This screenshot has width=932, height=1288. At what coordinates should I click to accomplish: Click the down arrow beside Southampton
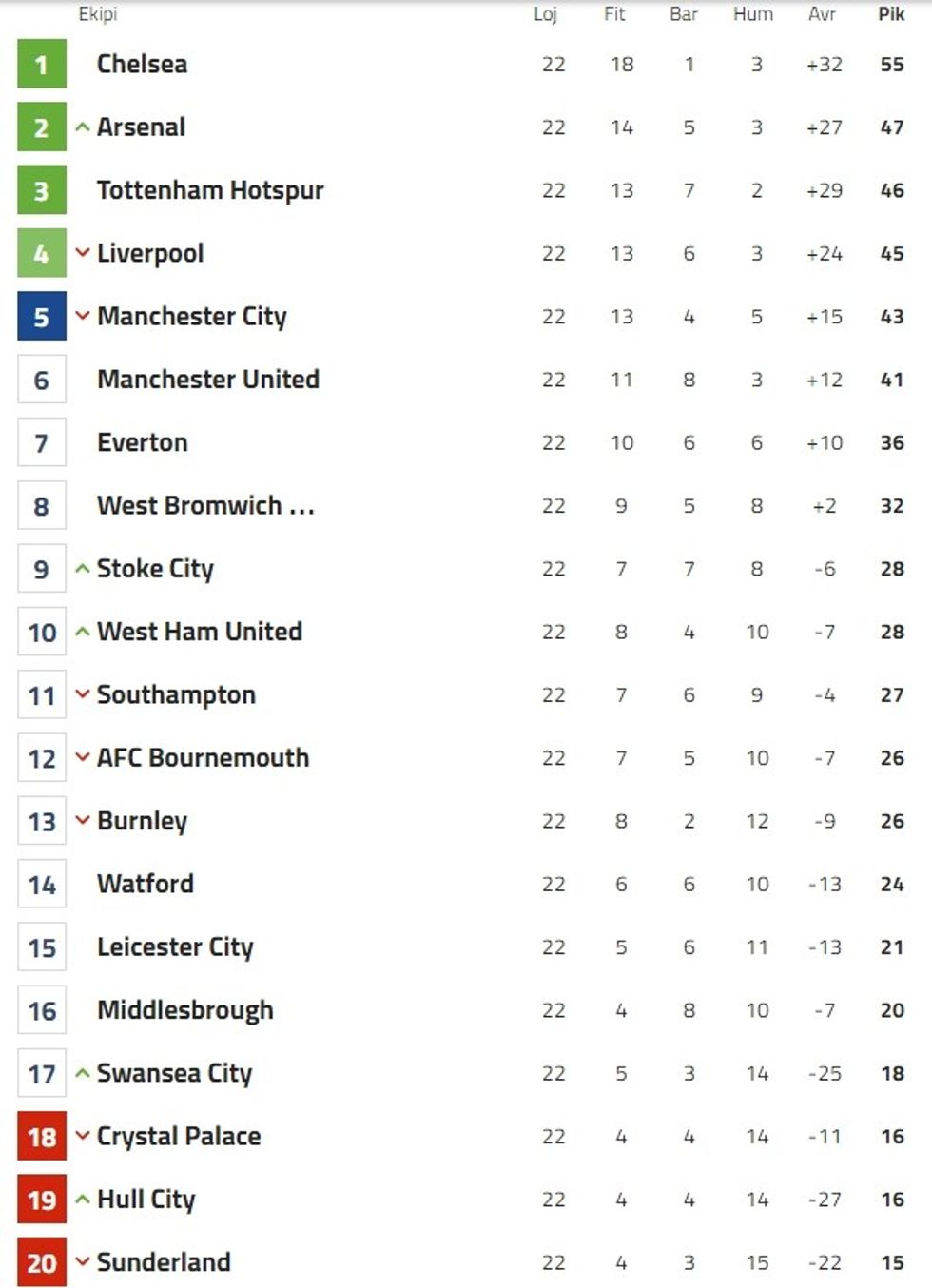[x=83, y=694]
